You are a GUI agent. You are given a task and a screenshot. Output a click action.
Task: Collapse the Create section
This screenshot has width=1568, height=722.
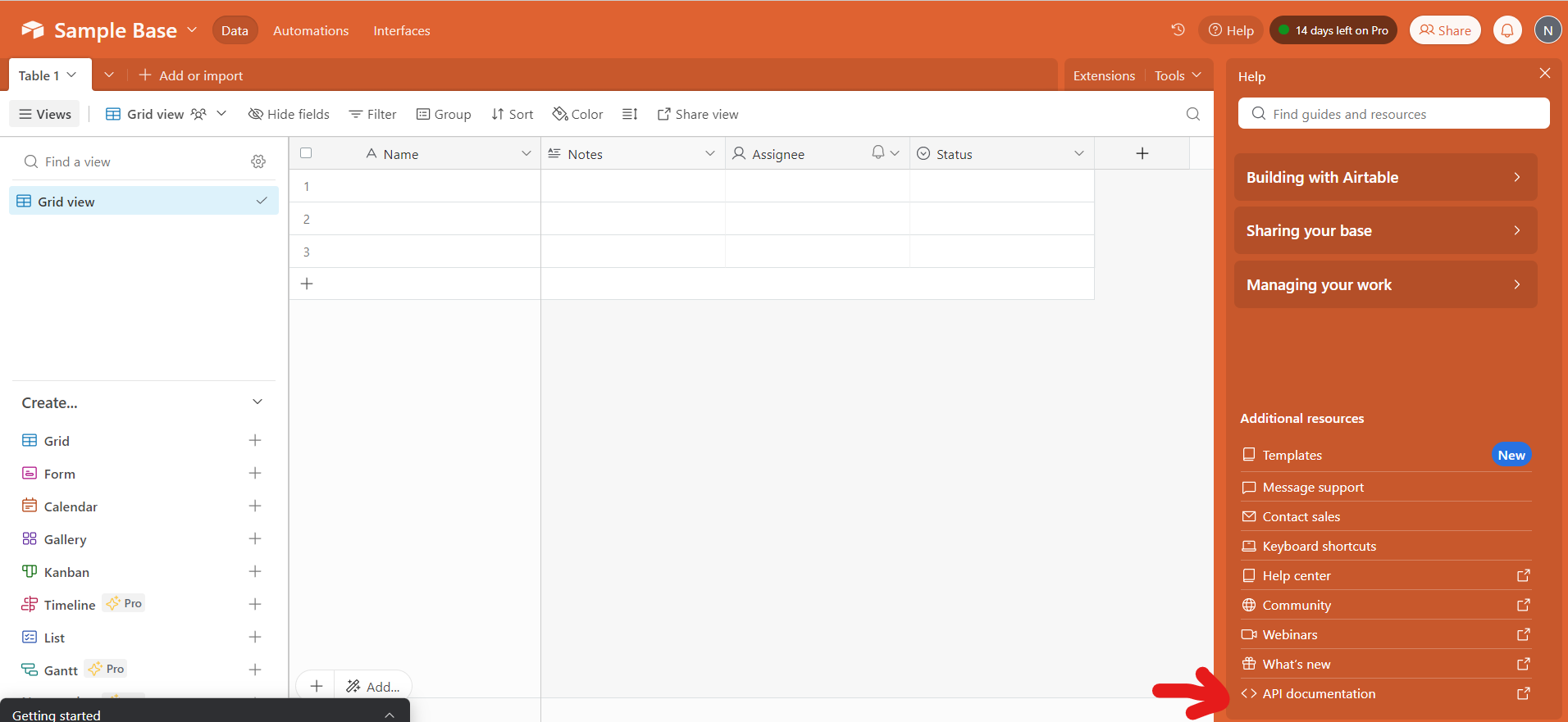tap(258, 402)
